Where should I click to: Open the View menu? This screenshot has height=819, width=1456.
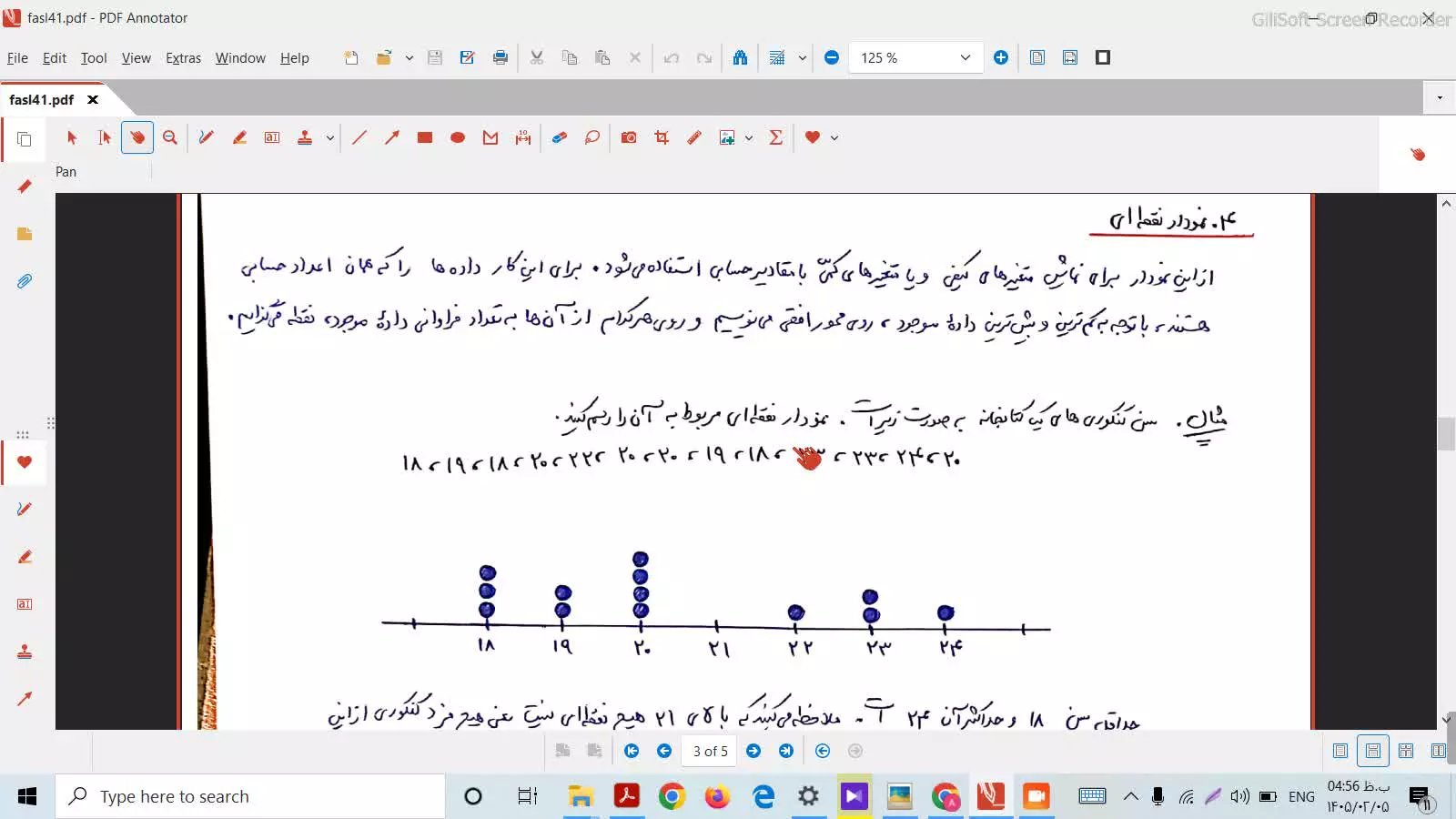pos(136,57)
